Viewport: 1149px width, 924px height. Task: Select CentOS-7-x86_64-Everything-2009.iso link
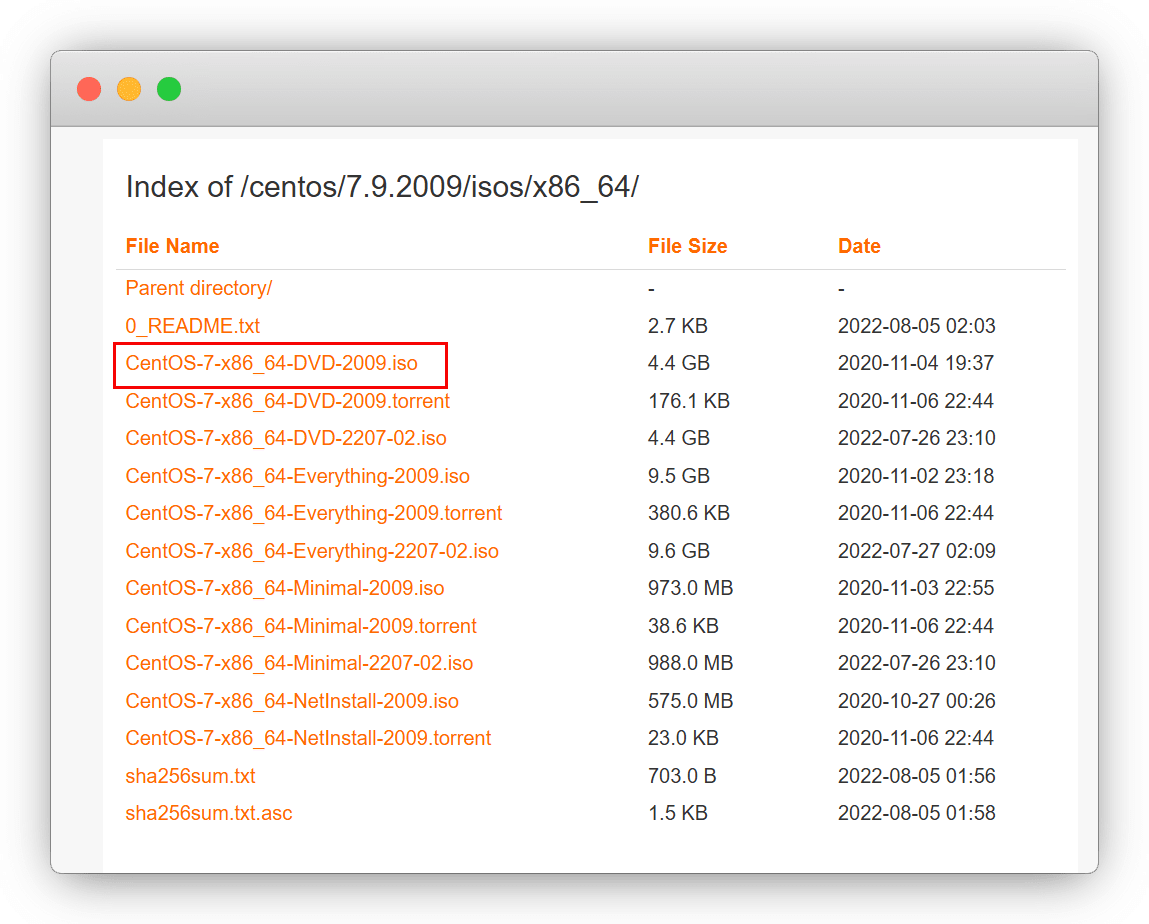pos(297,476)
